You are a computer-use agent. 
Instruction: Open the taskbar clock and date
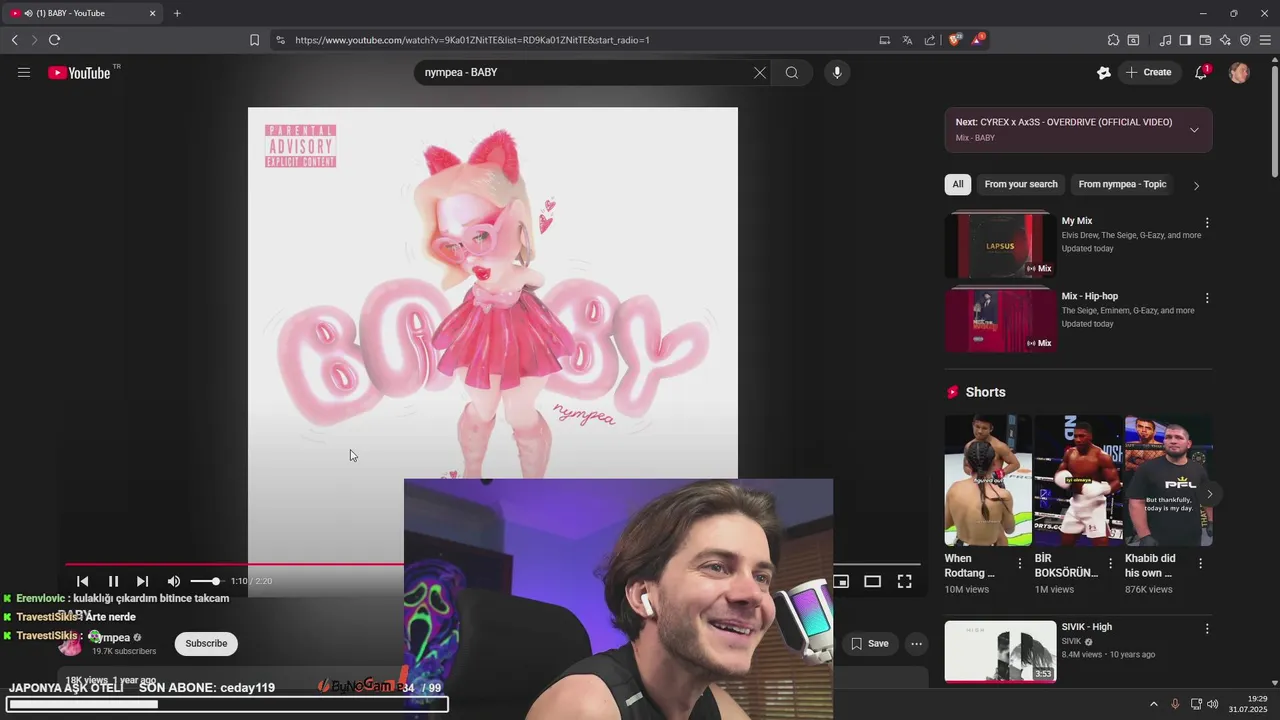coord(1248,704)
